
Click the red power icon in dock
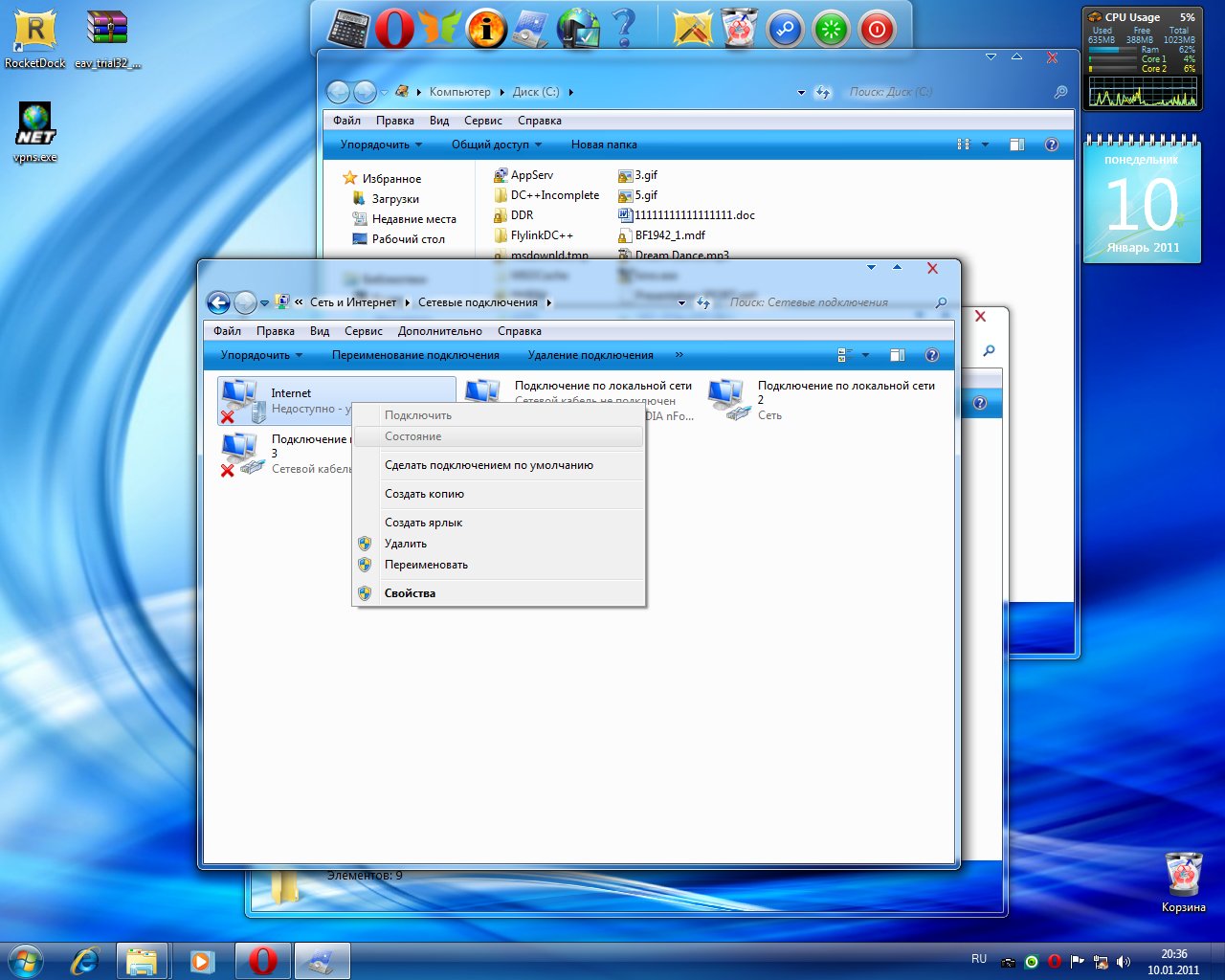click(876, 29)
